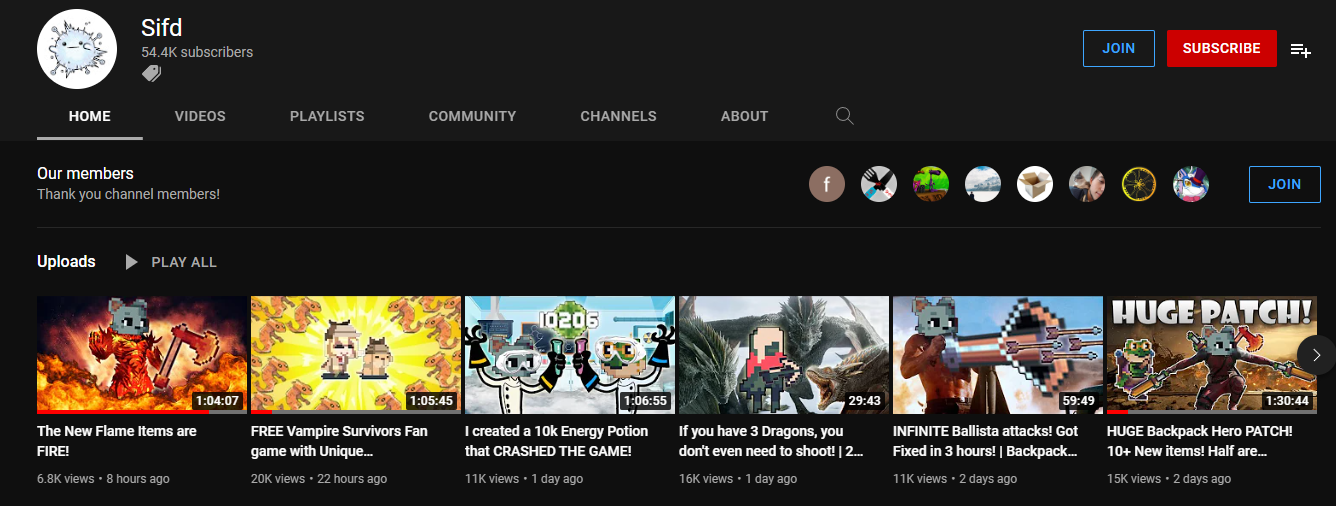The height and width of the screenshot is (506, 1336).
Task: Click the tag icon under subscriber count
Action: tap(151, 73)
